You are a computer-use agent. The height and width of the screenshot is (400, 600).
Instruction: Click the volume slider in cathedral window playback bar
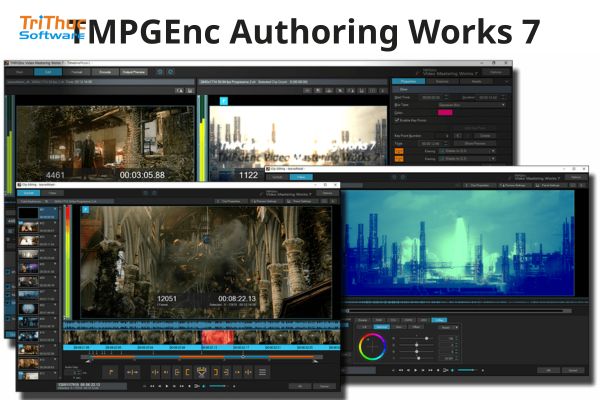click(218, 386)
